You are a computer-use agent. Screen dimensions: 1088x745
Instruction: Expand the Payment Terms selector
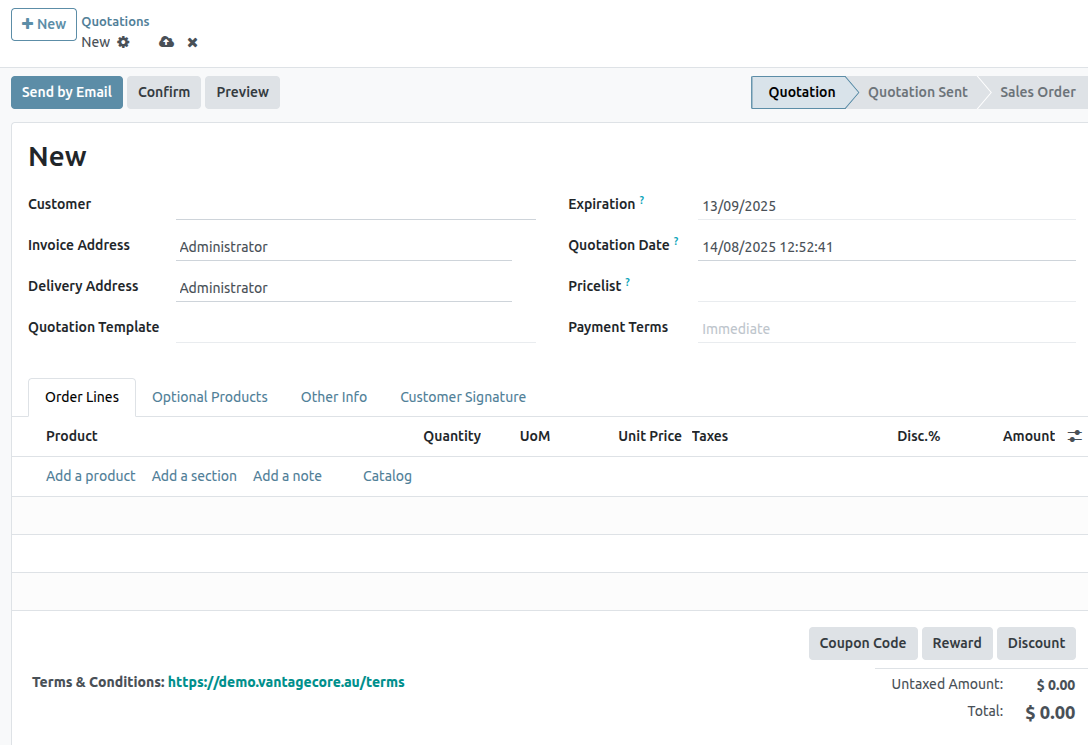[885, 329]
